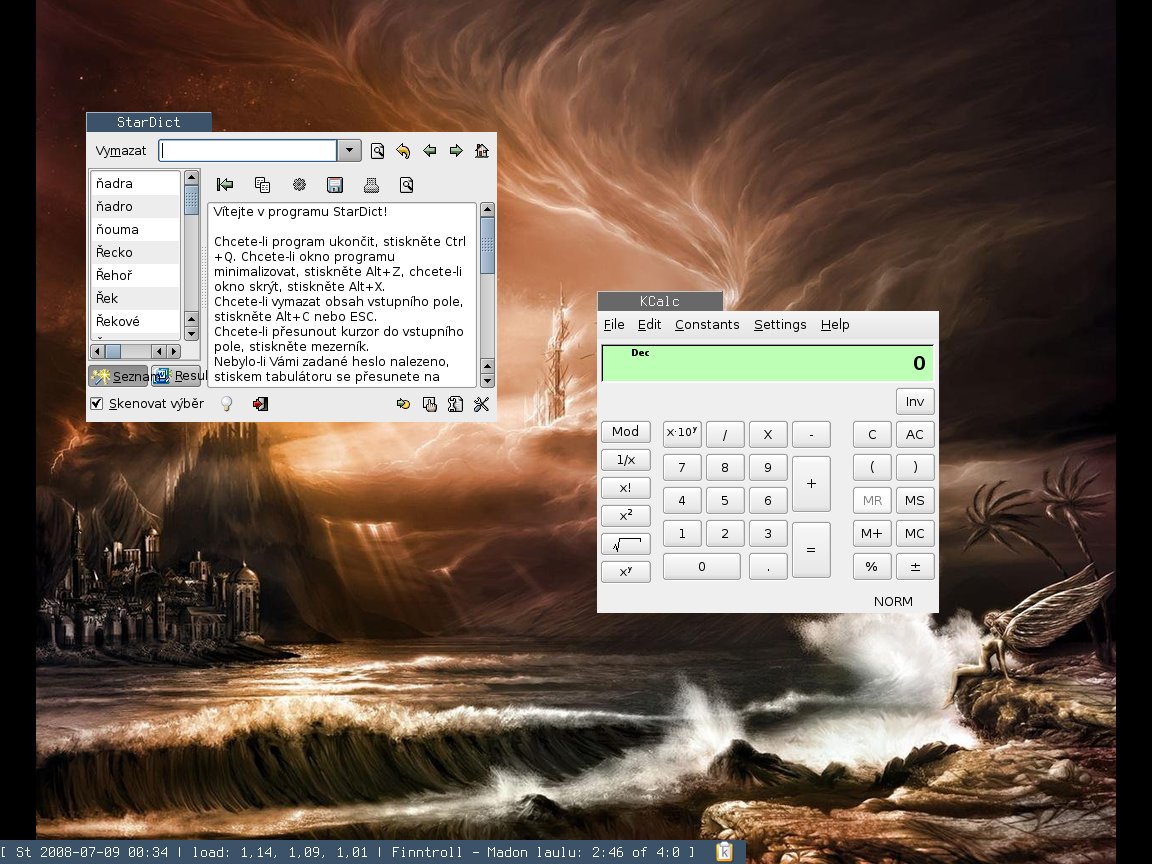
Task: Click the equals button in KCalc
Action: [x=811, y=550]
